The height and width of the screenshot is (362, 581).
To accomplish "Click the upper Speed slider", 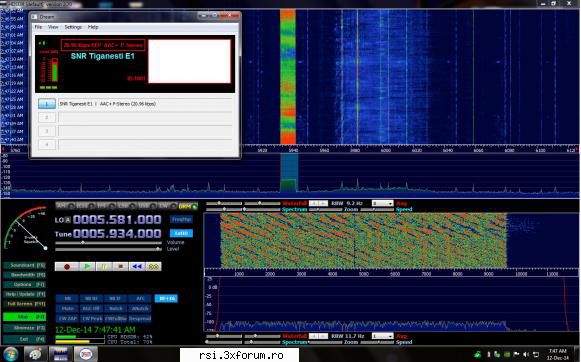I will pos(377,210).
